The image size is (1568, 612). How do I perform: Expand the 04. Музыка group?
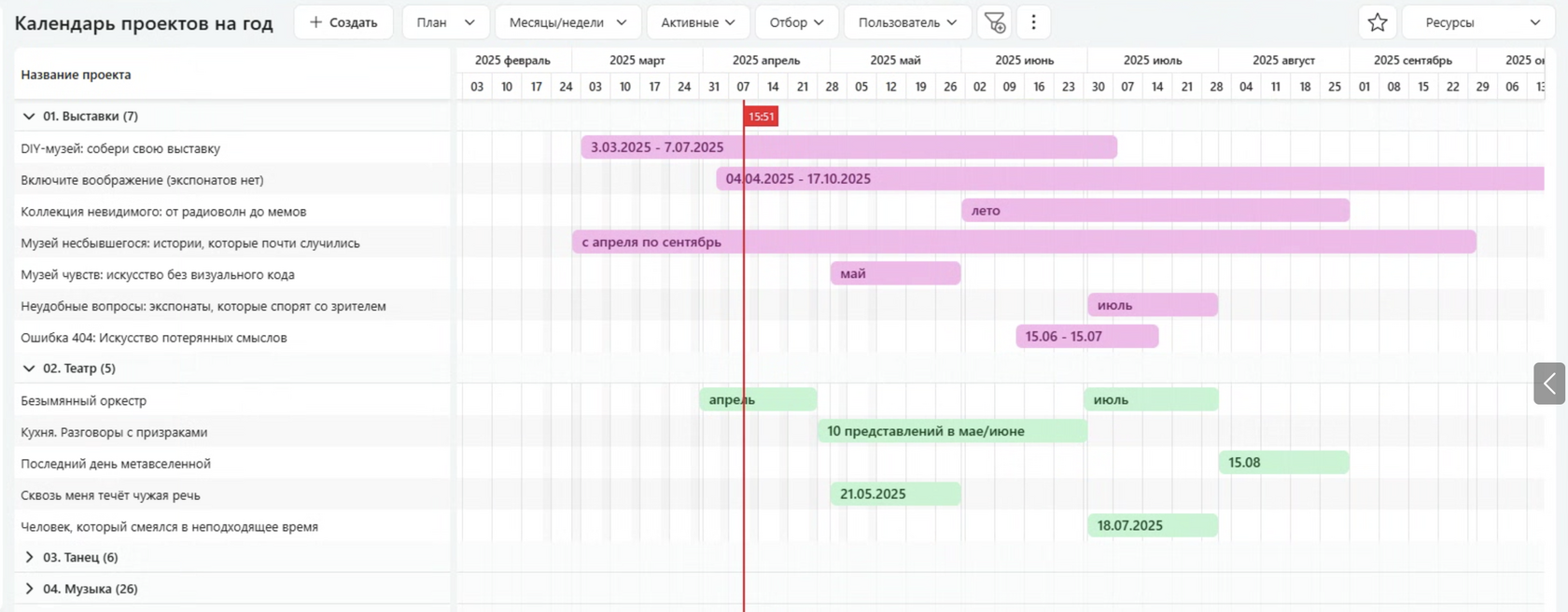pyautogui.click(x=29, y=589)
